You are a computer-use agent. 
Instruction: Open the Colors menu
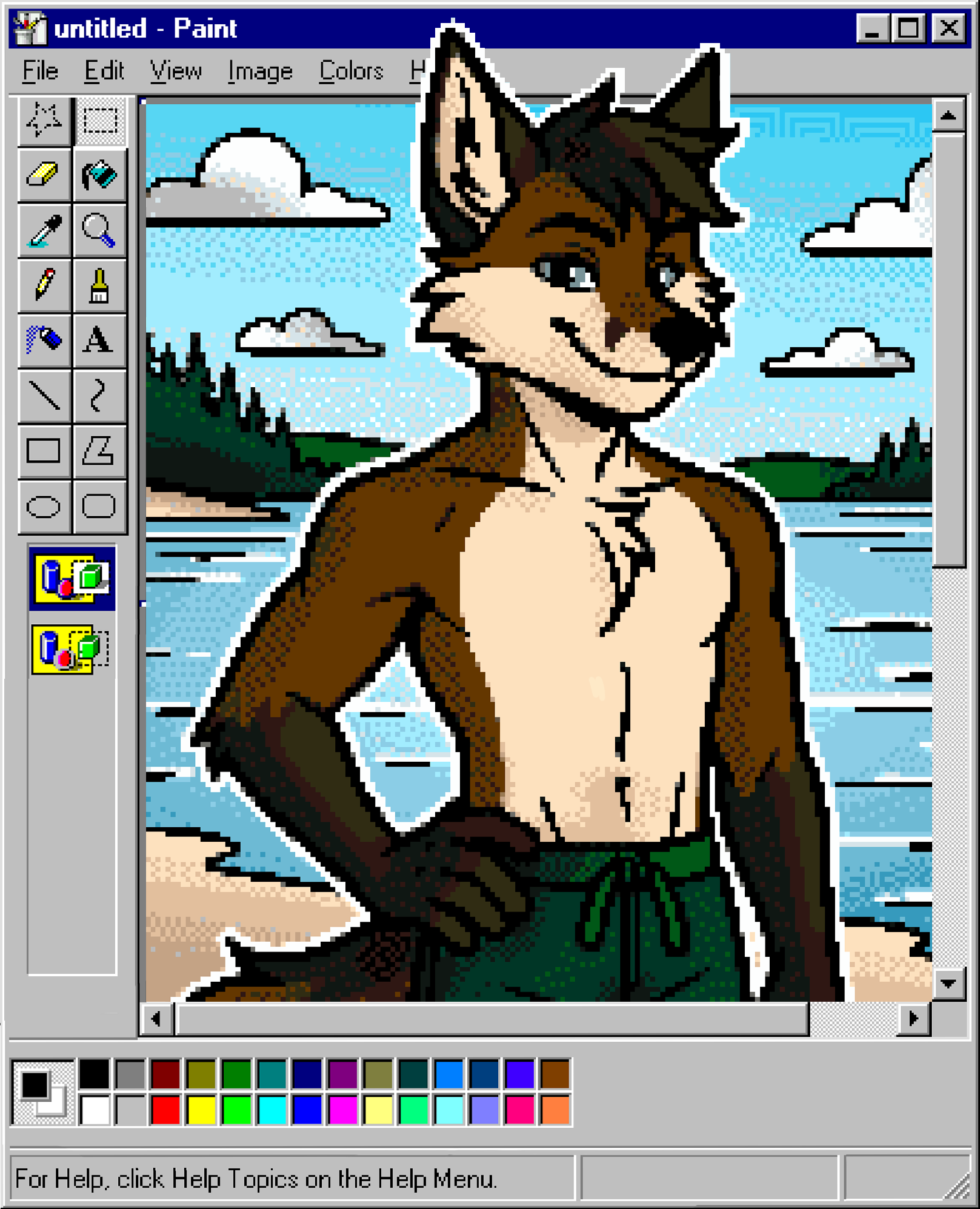click(x=351, y=72)
